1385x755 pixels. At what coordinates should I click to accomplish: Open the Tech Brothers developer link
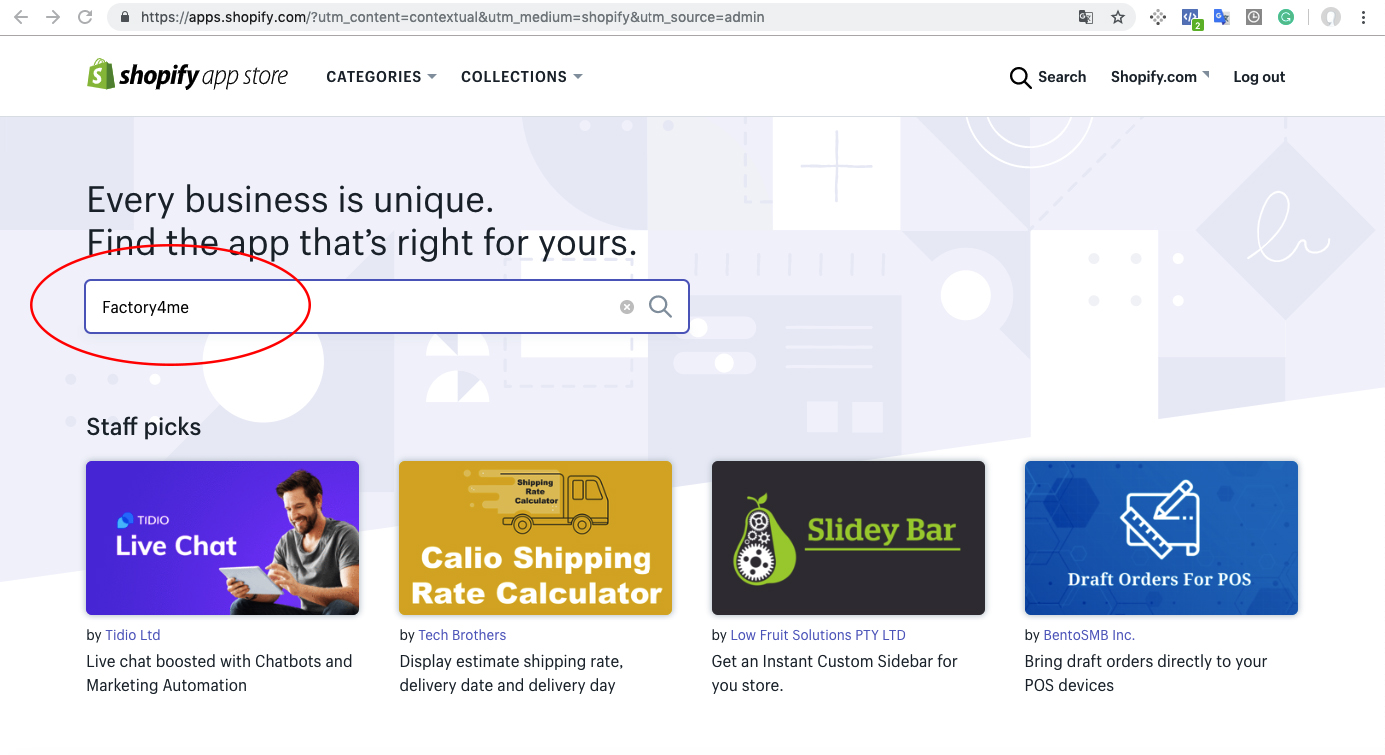[x=462, y=635]
